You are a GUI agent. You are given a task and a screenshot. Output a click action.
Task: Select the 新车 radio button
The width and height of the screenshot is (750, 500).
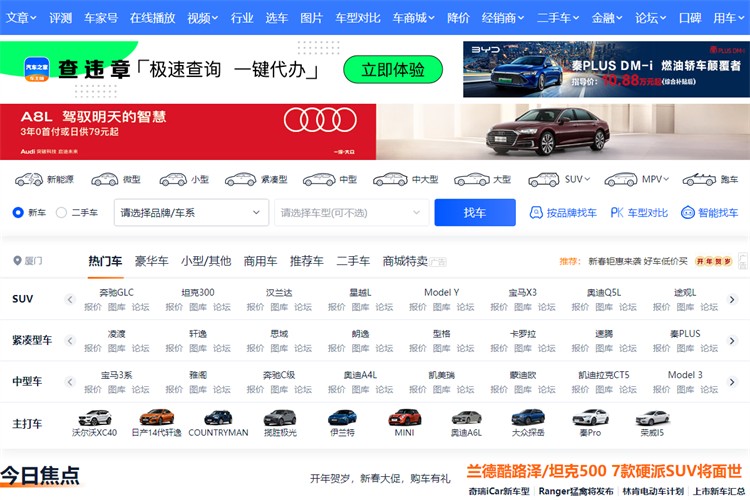[18, 212]
